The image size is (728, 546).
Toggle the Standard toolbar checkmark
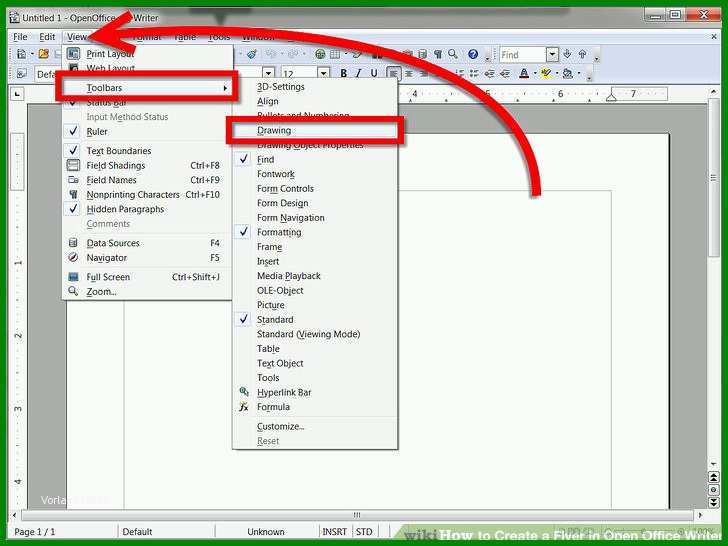coord(315,319)
